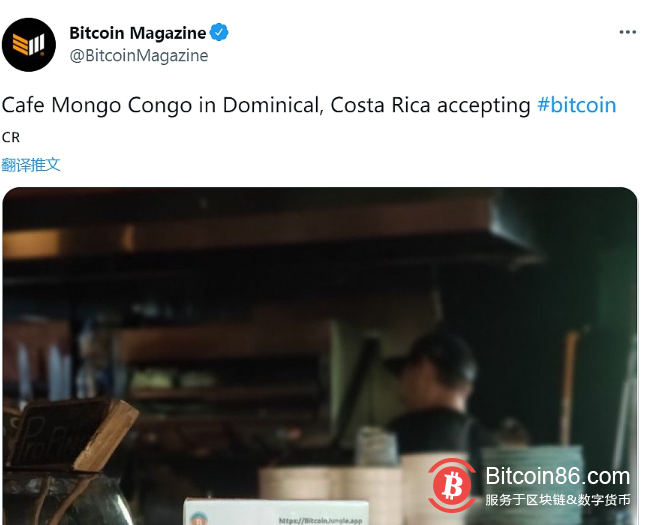The width and height of the screenshot is (646, 525).
Task: Click the stack of teal plates
Action: click(533, 480)
